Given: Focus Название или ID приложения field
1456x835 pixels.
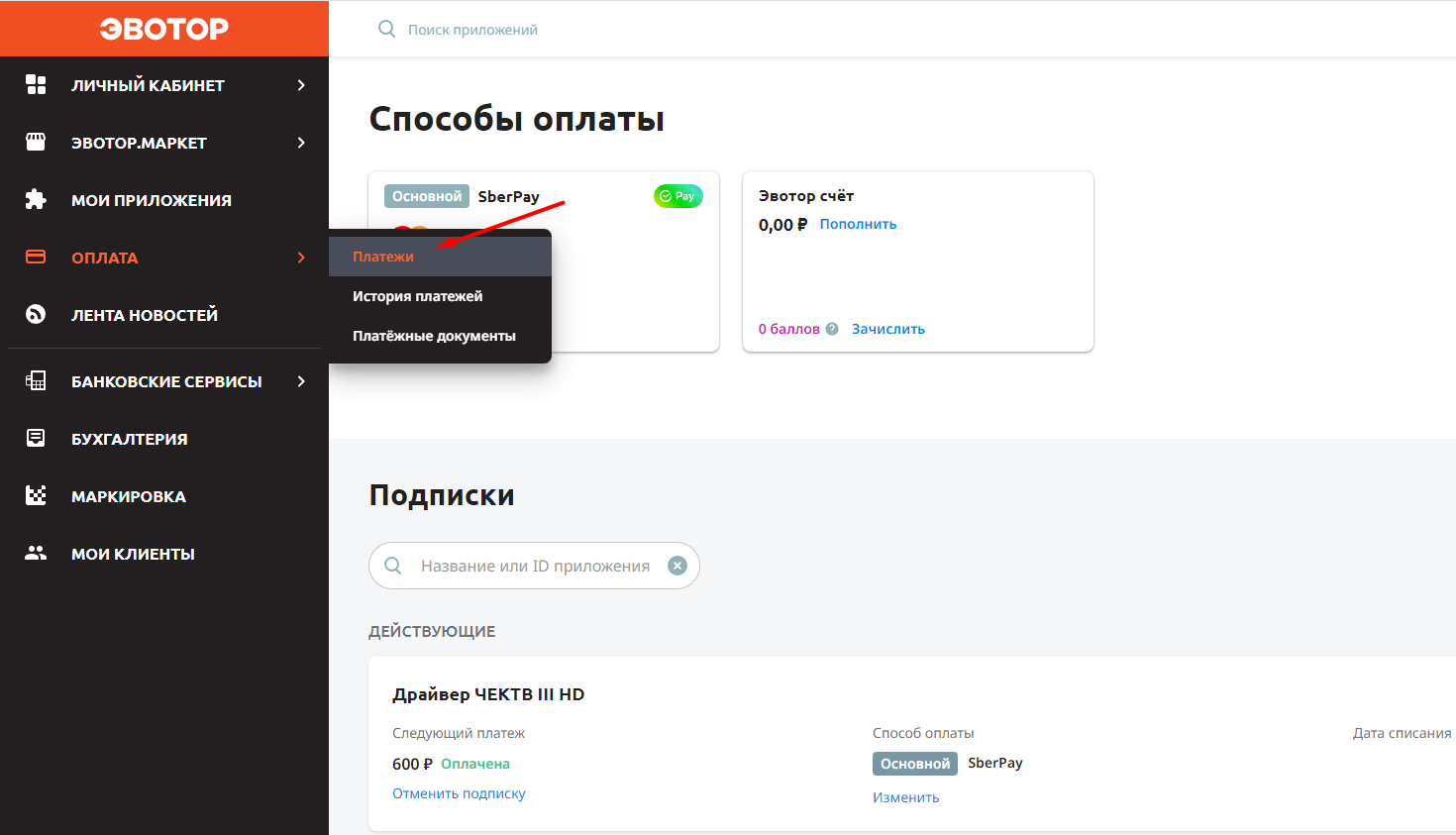Looking at the screenshot, I should [x=535, y=566].
